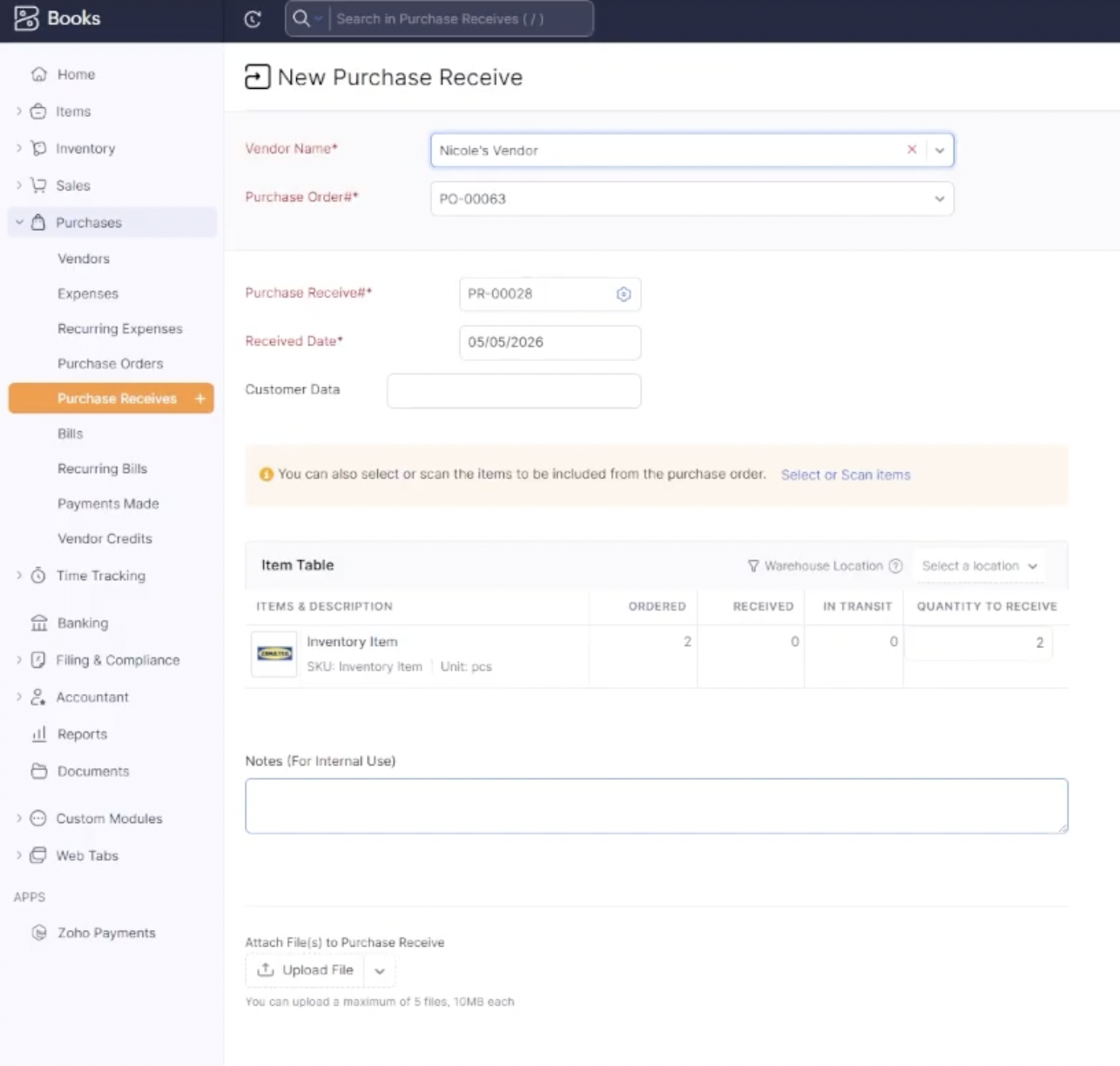Viewport: 1120px width, 1066px height.
Task: Click the Filing & Compliance icon
Action: click(x=38, y=660)
